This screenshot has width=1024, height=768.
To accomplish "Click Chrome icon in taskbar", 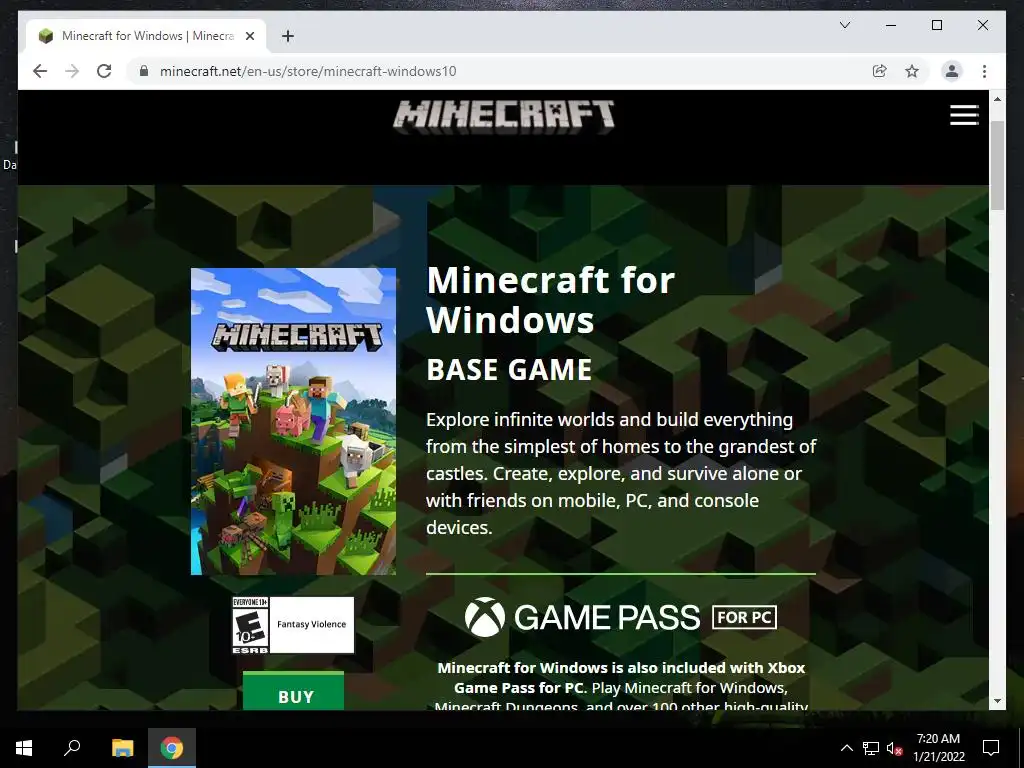I will [172, 748].
